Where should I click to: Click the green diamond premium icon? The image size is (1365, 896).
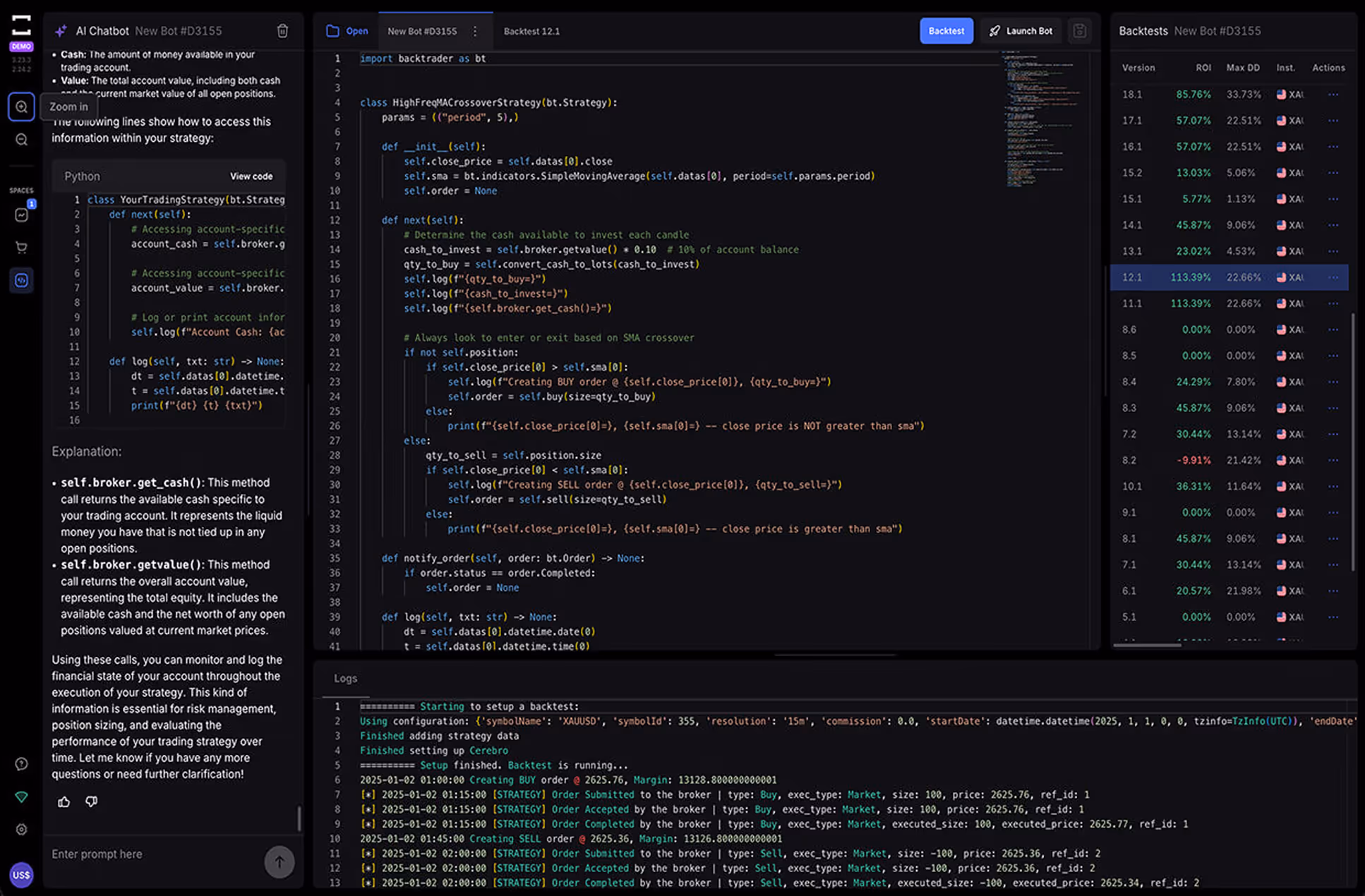[21, 797]
